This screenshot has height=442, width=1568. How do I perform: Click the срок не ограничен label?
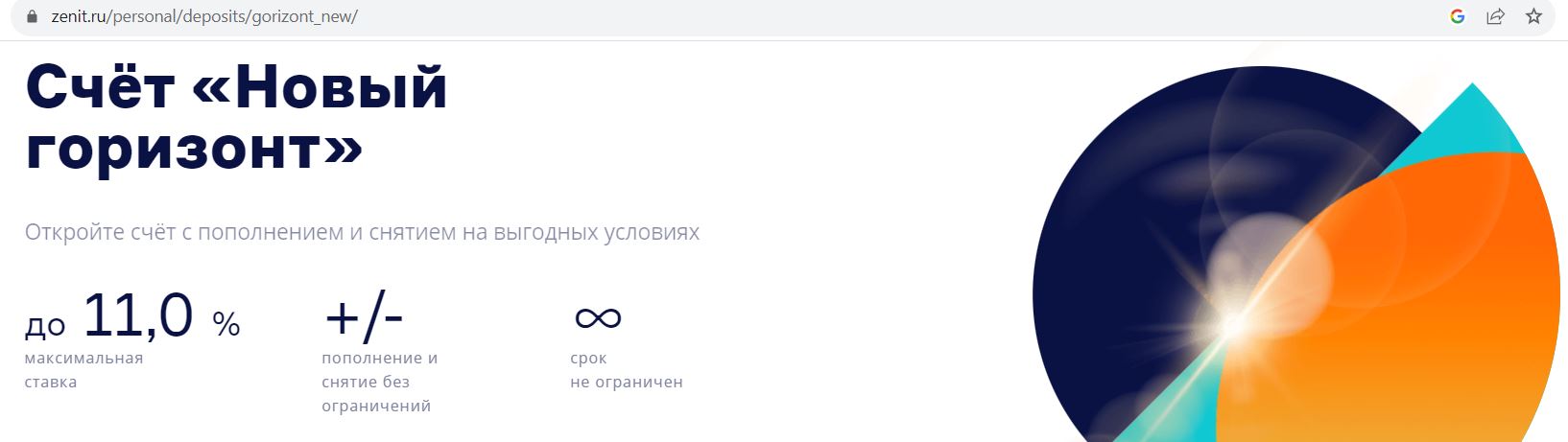pyautogui.click(x=627, y=370)
